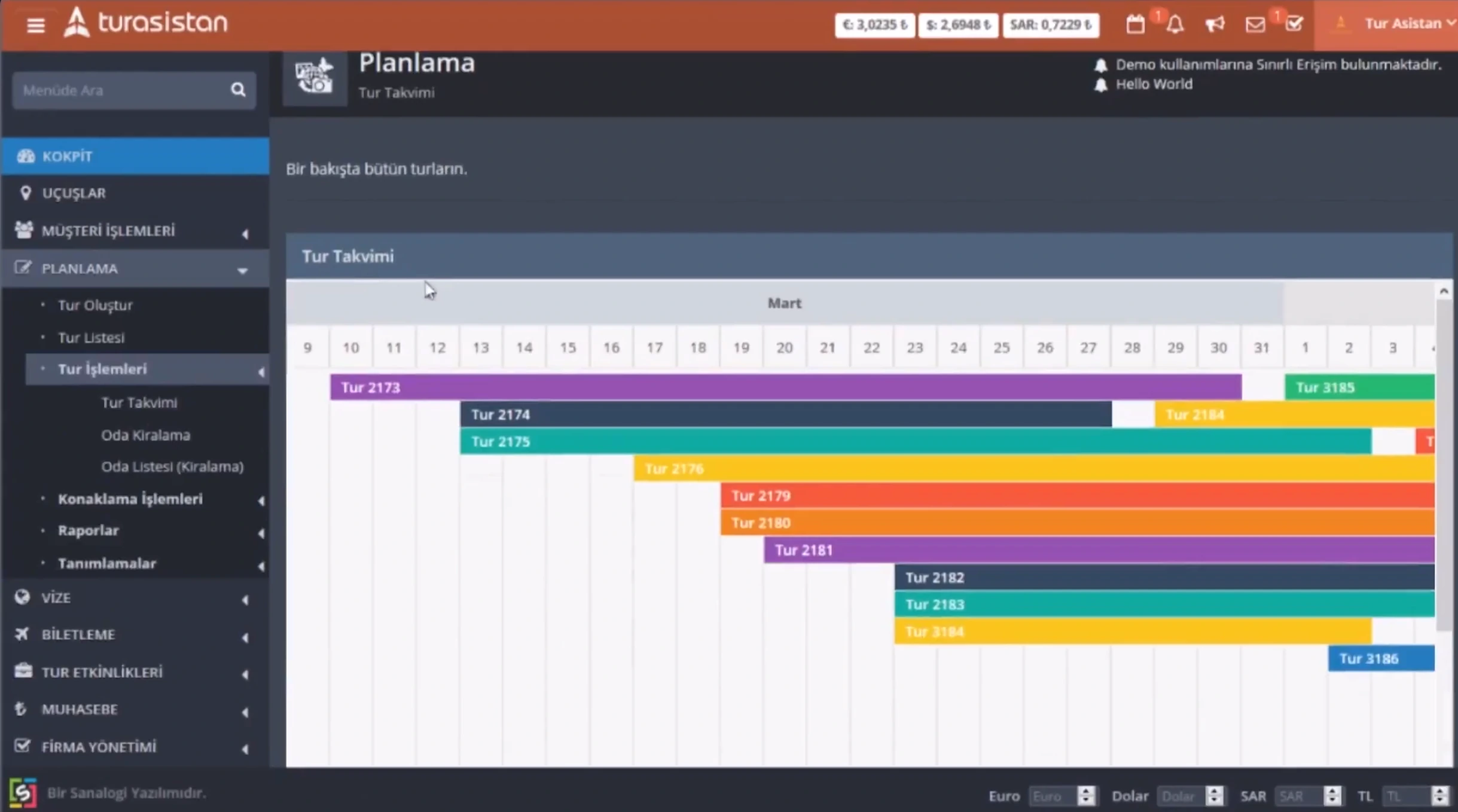Click the Tur 2174 calendar bar

click(785, 414)
